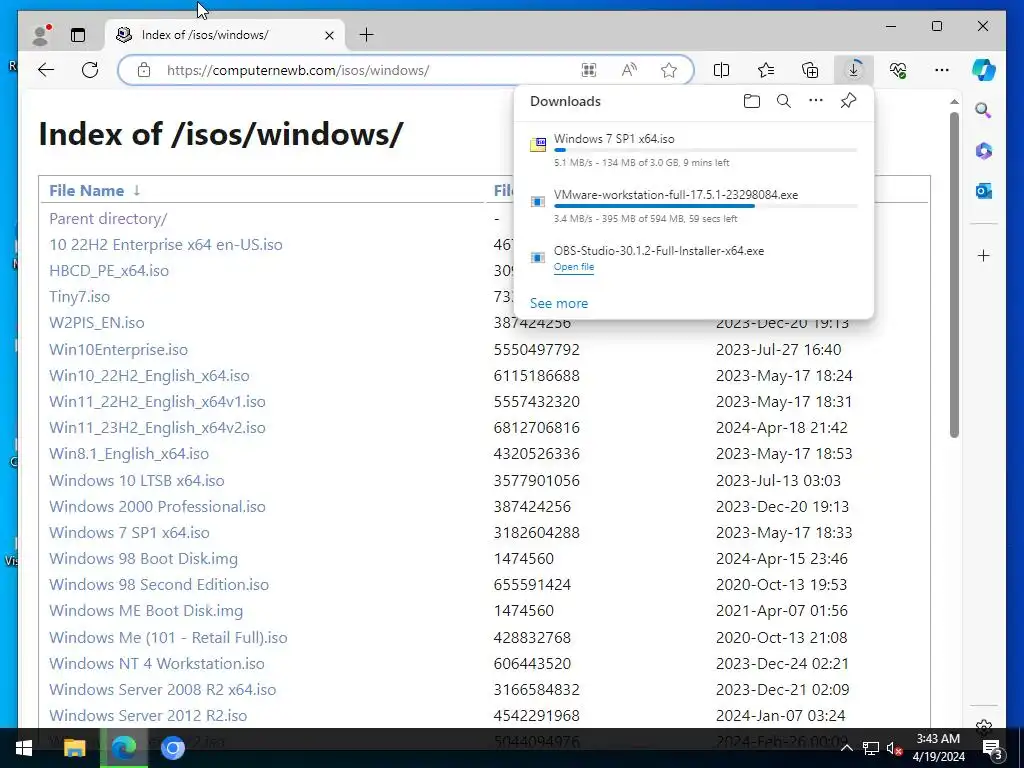Open Win11_22H2_English_x64v1.iso

click(157, 402)
